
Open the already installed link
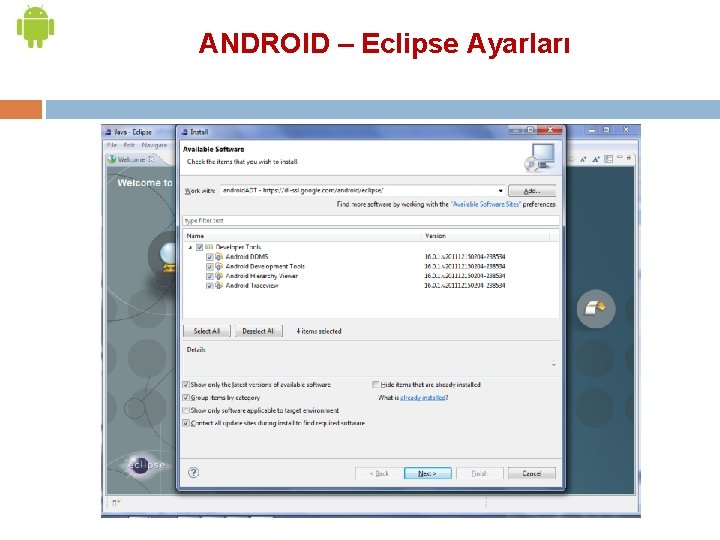[x=423, y=398]
